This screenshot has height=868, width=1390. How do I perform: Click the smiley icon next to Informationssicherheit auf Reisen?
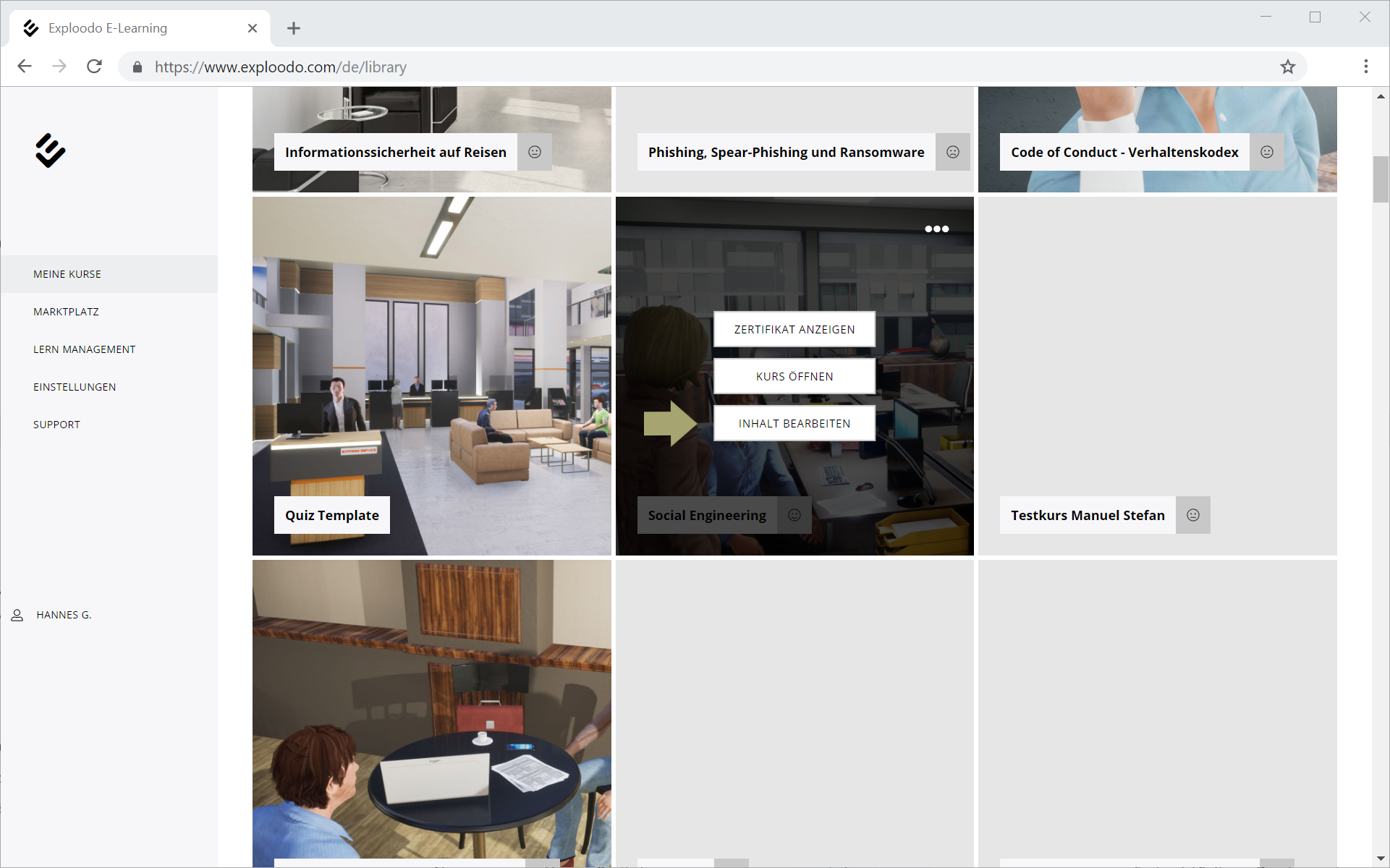click(535, 152)
